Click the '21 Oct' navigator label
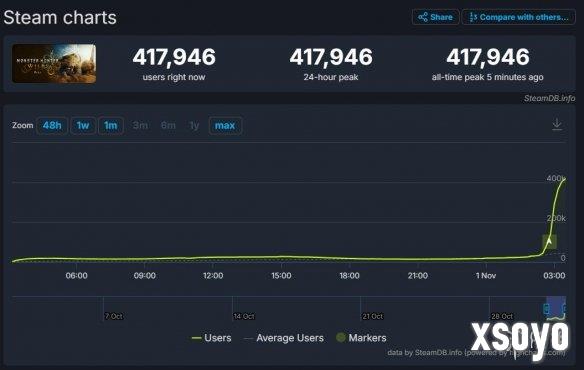 pyautogui.click(x=372, y=316)
